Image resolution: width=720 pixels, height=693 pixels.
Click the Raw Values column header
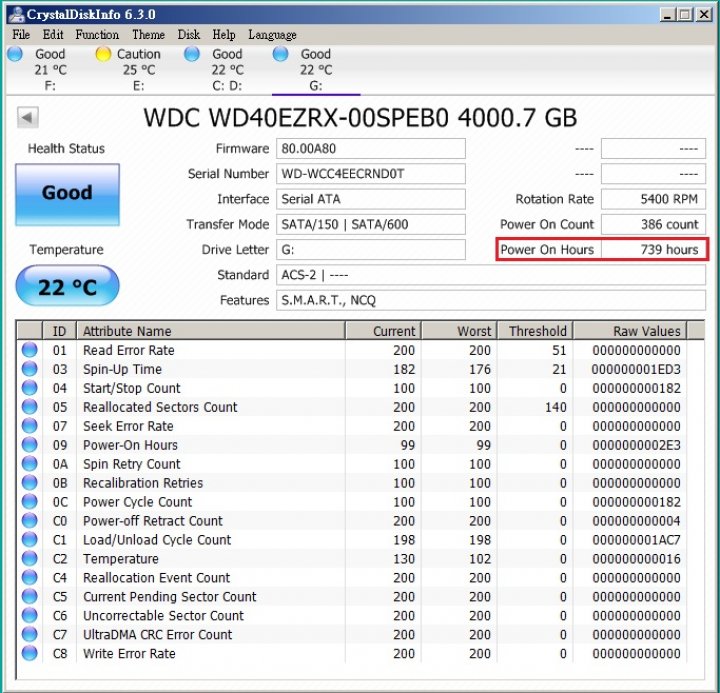click(x=630, y=331)
